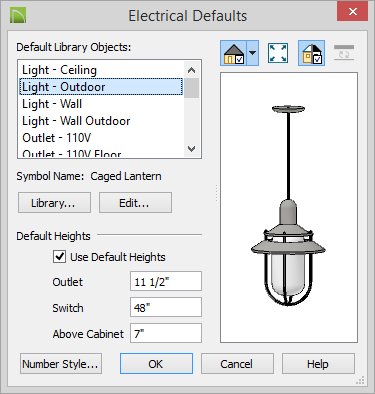Click the list scroll up arrow

[192, 70]
